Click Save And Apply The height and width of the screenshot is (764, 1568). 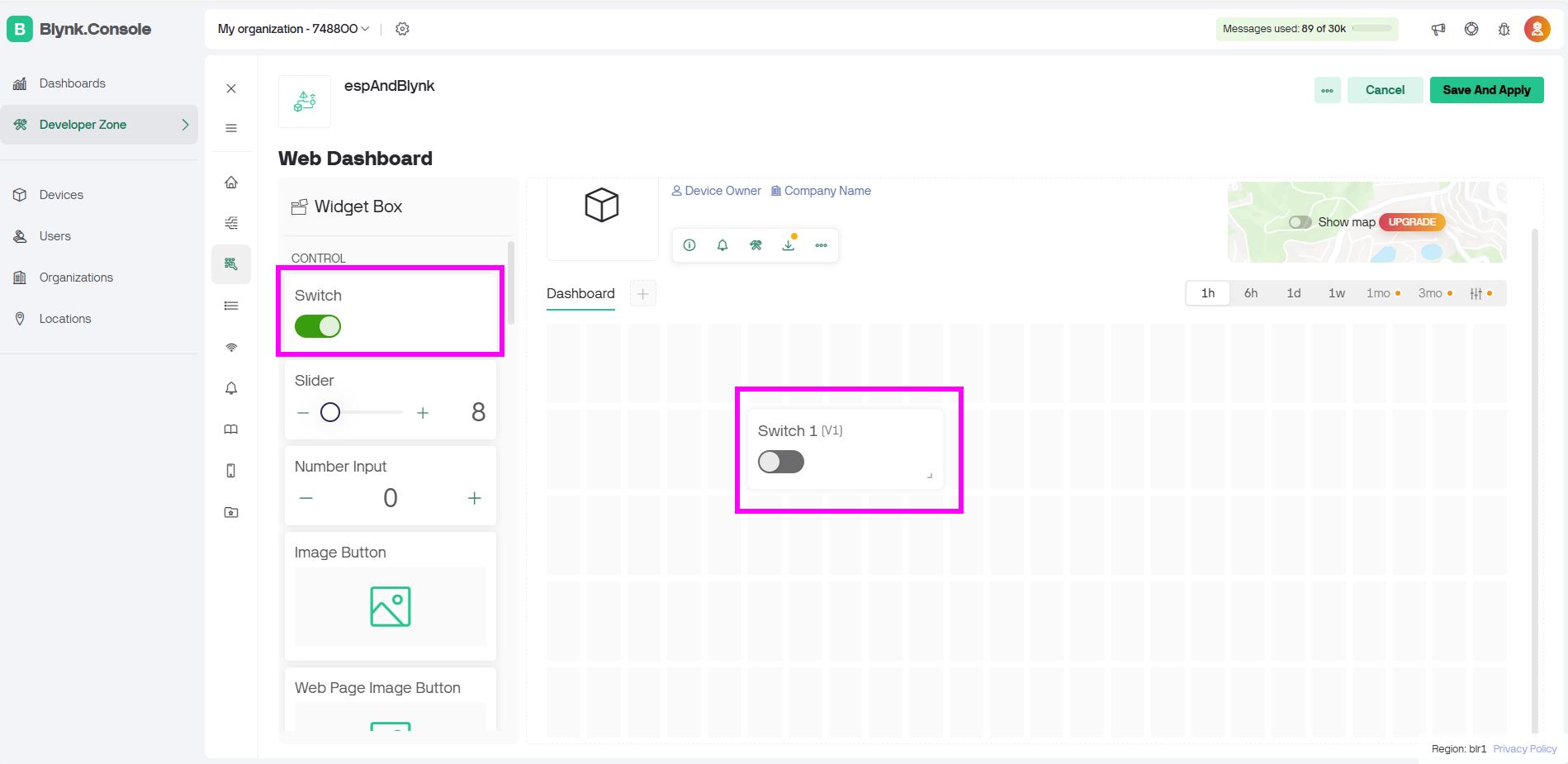[1486, 90]
